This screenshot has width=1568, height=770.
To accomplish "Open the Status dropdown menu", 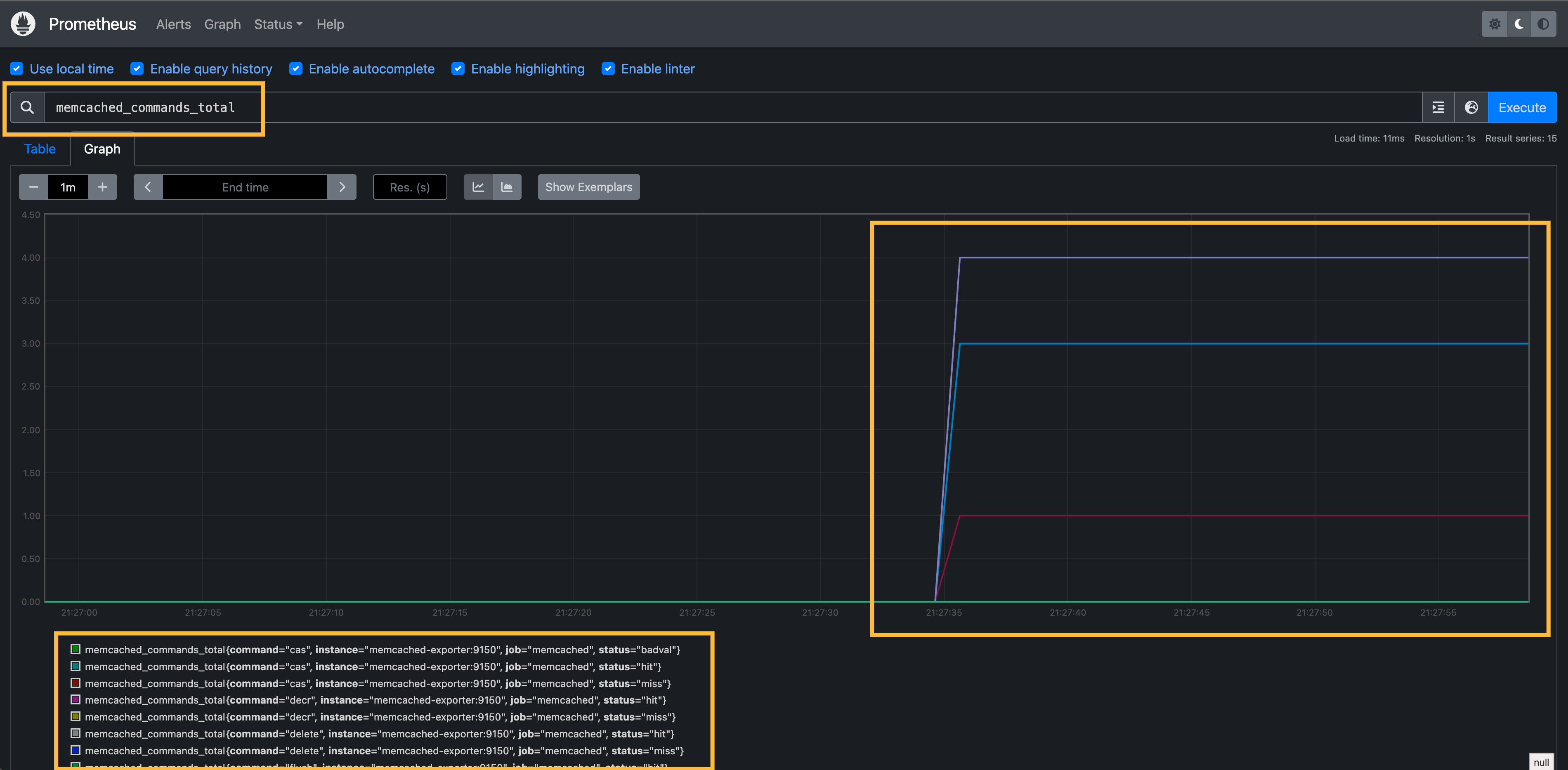I will pos(278,24).
